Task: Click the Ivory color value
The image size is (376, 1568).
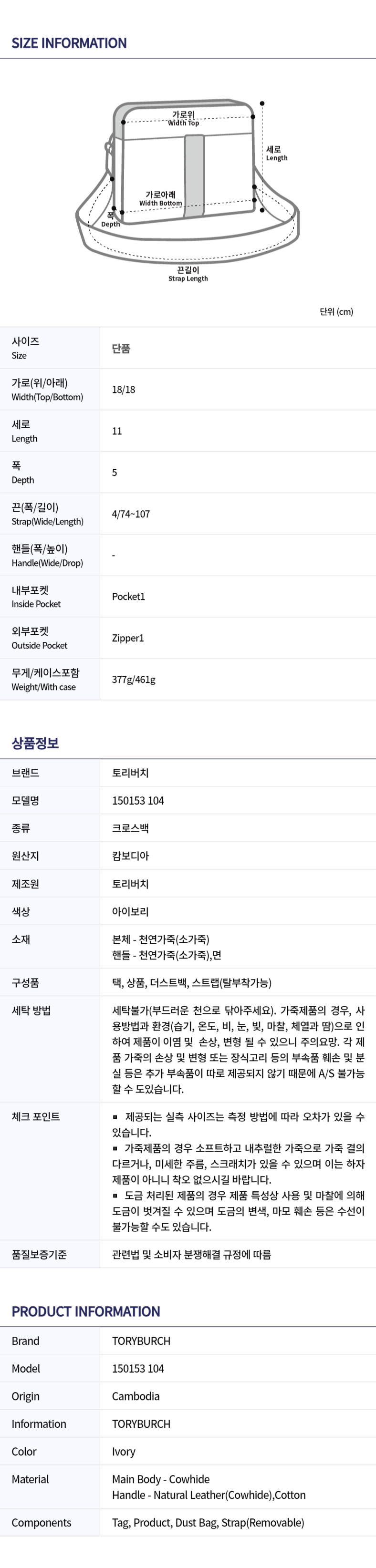Action: [x=124, y=1452]
